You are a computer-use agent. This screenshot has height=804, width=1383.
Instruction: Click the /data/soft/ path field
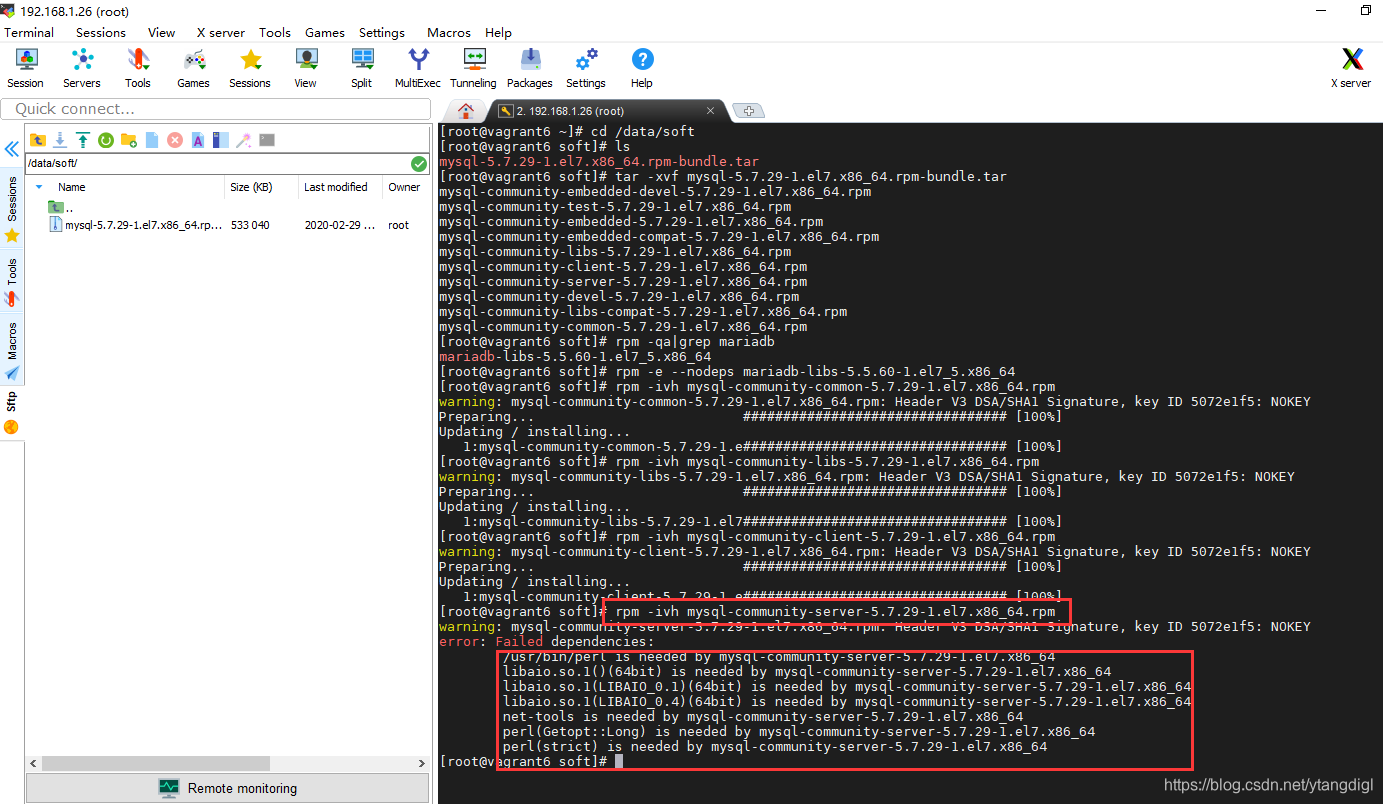click(x=217, y=163)
